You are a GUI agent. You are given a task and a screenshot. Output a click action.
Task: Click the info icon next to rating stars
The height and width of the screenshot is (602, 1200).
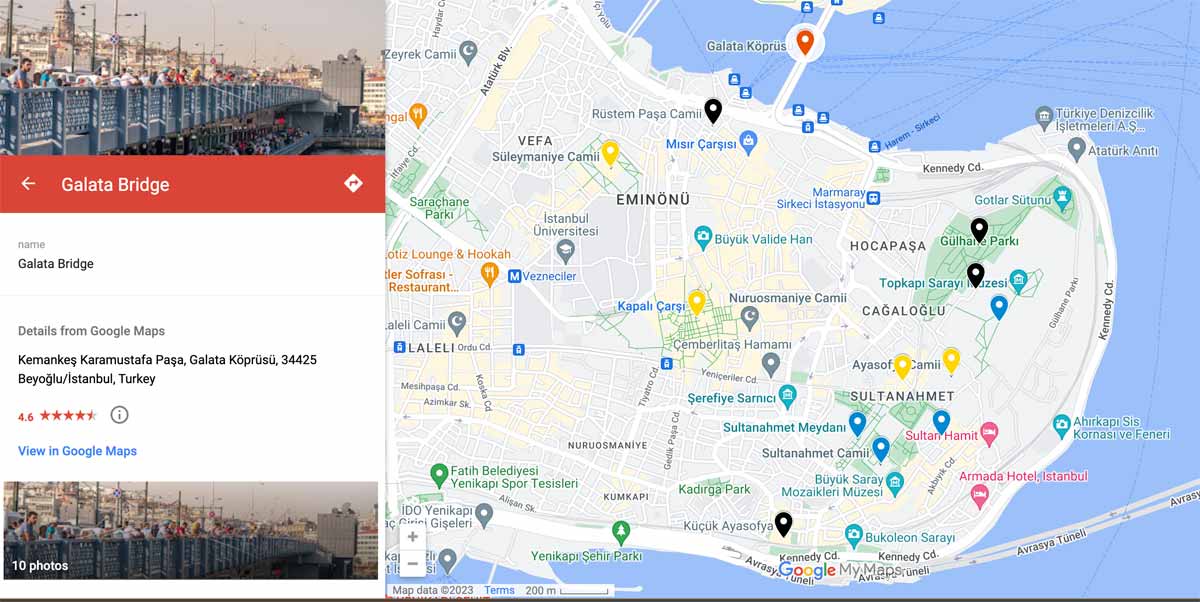(x=119, y=414)
